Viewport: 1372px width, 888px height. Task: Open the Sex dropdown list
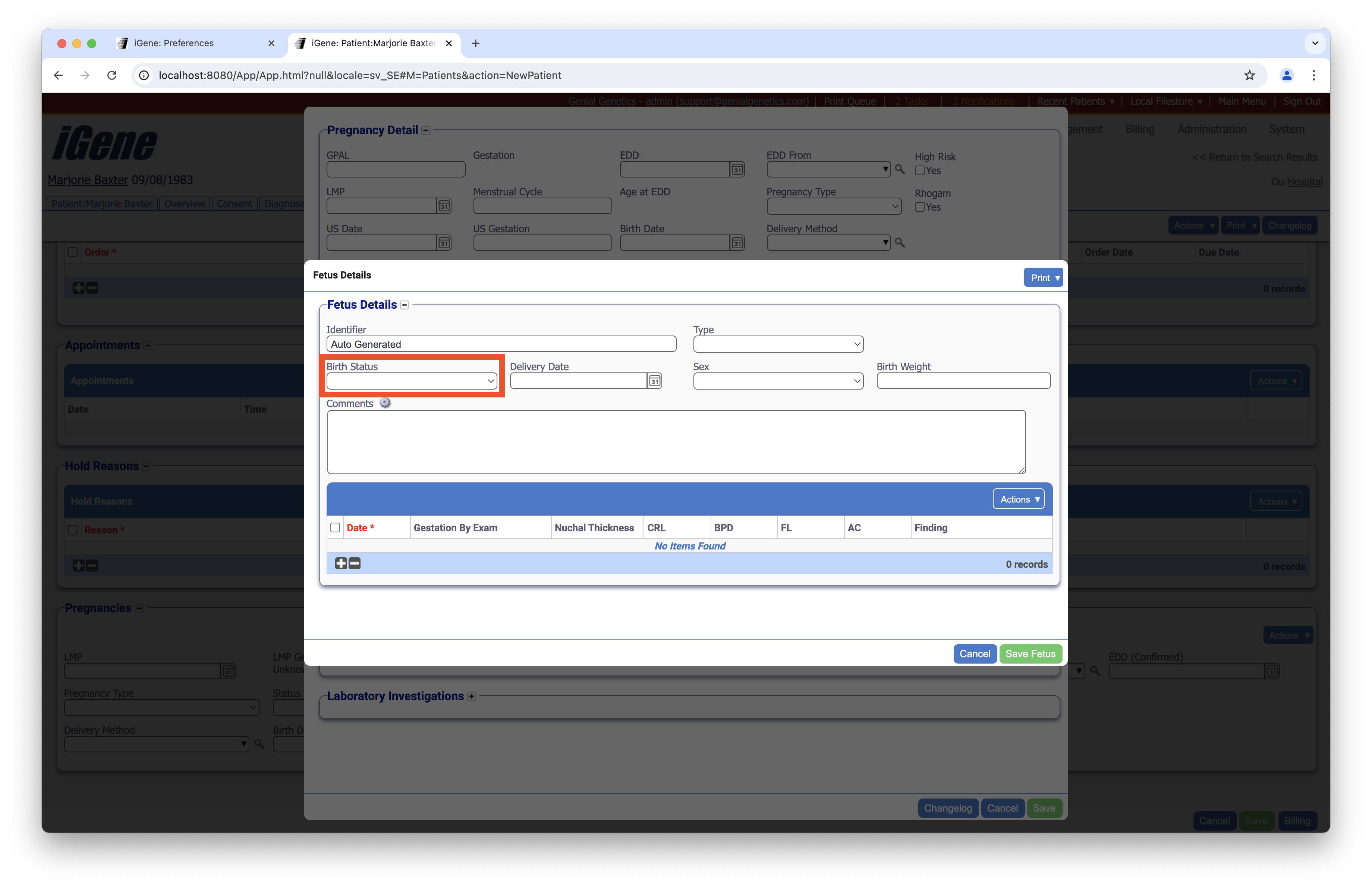tap(778, 381)
